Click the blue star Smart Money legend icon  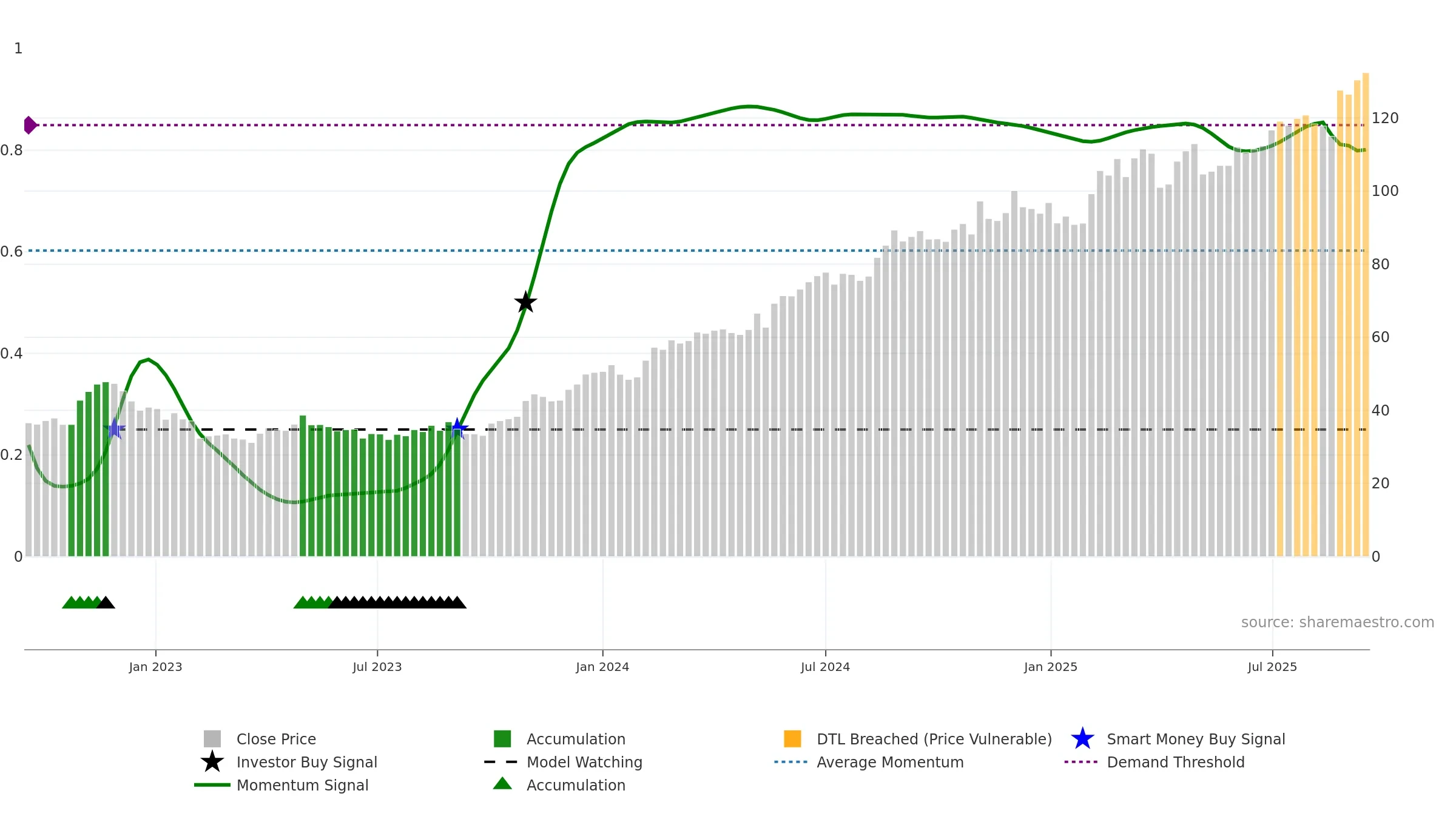pyautogui.click(x=1082, y=739)
